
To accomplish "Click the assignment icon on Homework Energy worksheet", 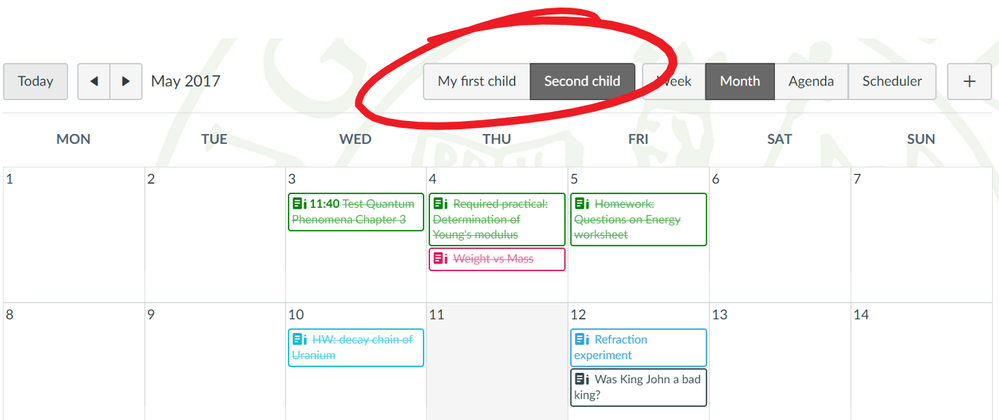I will 582,204.
